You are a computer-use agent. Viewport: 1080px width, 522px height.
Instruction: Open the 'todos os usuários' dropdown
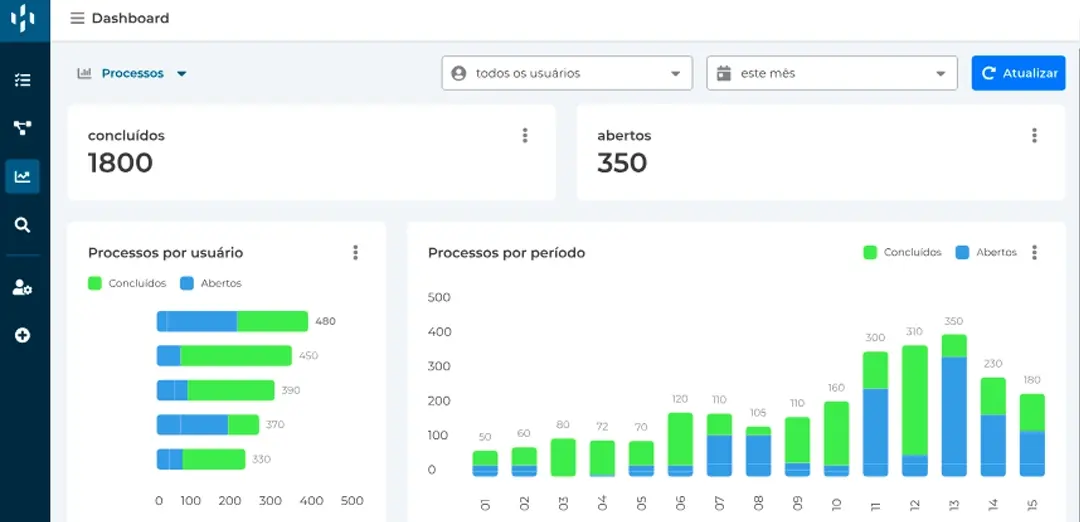pyautogui.click(x=567, y=73)
